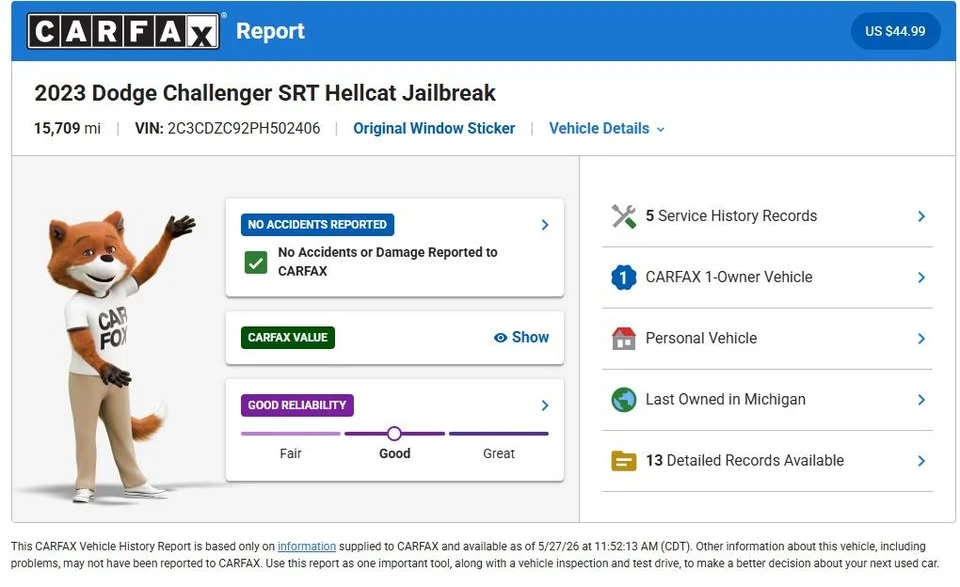Screen dimensions: 960x587
Task: Click the green No Accidents checkmark
Action: [256, 263]
